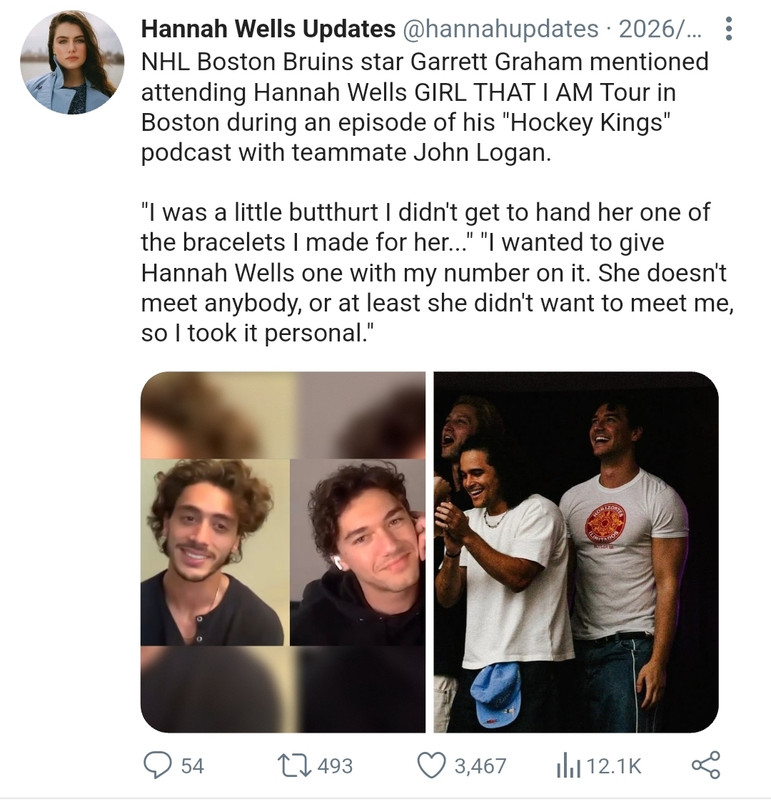Click the 12.1K views count
This screenshot has width=771, height=800.
(613, 766)
